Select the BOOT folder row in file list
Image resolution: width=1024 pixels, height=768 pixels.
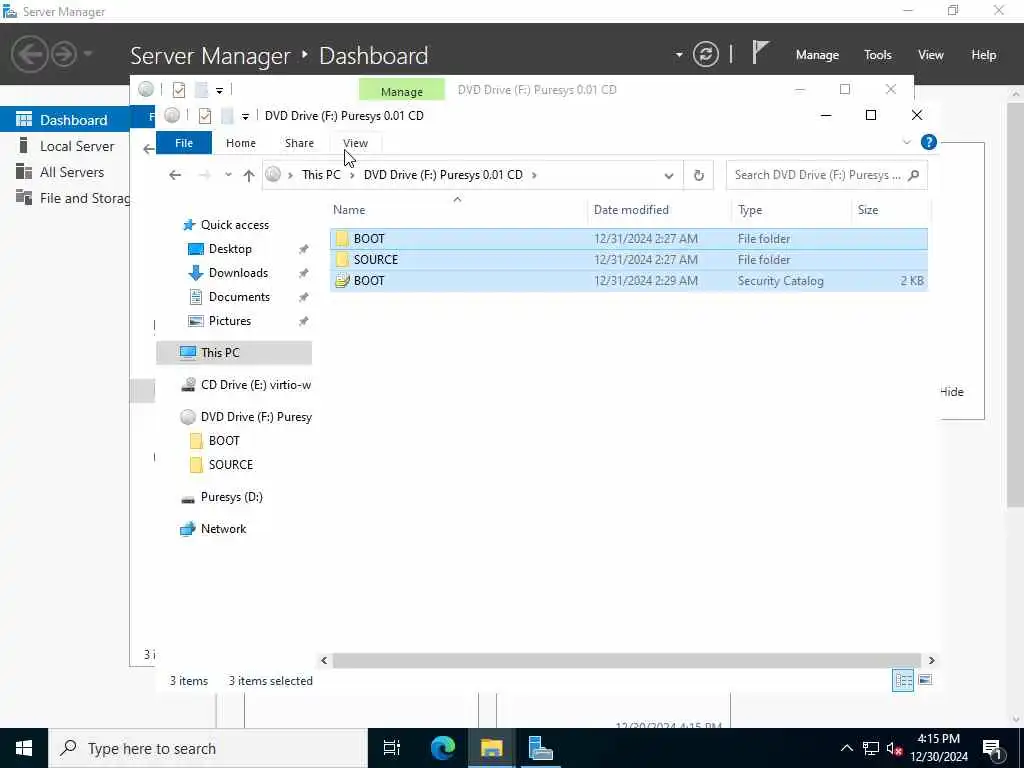[x=628, y=238]
